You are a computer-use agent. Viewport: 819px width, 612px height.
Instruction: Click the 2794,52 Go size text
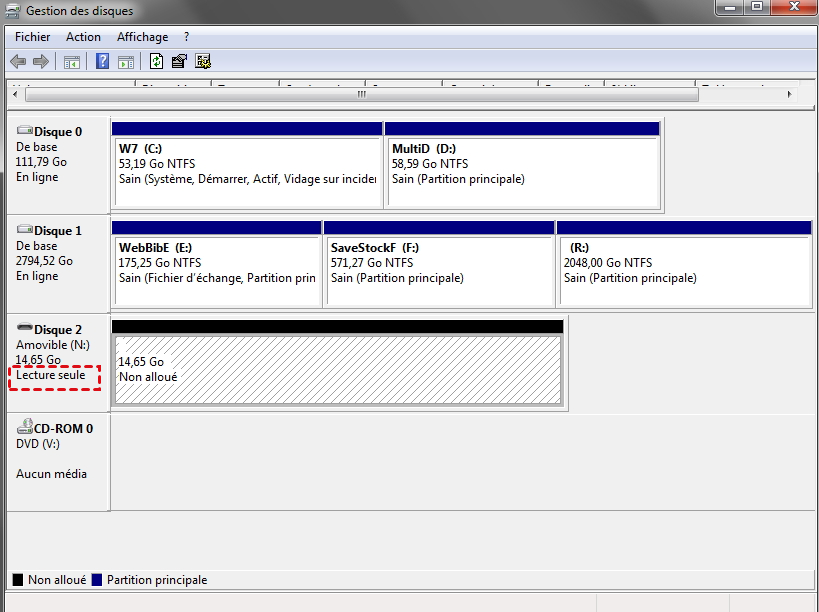(x=44, y=261)
